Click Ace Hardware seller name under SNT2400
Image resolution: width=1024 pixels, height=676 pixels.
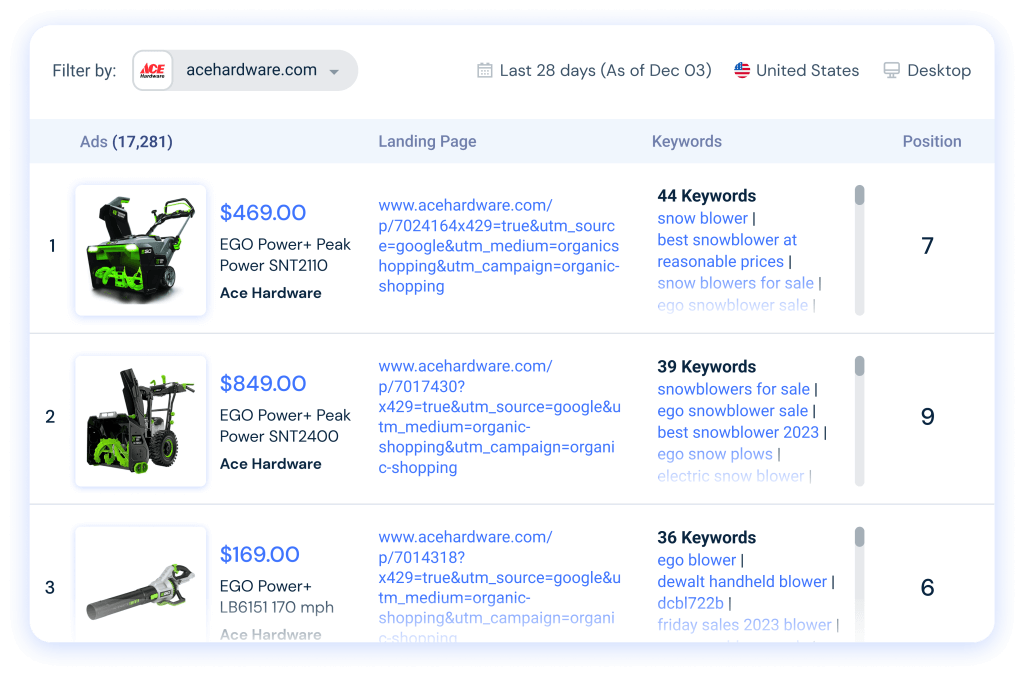[x=270, y=464]
